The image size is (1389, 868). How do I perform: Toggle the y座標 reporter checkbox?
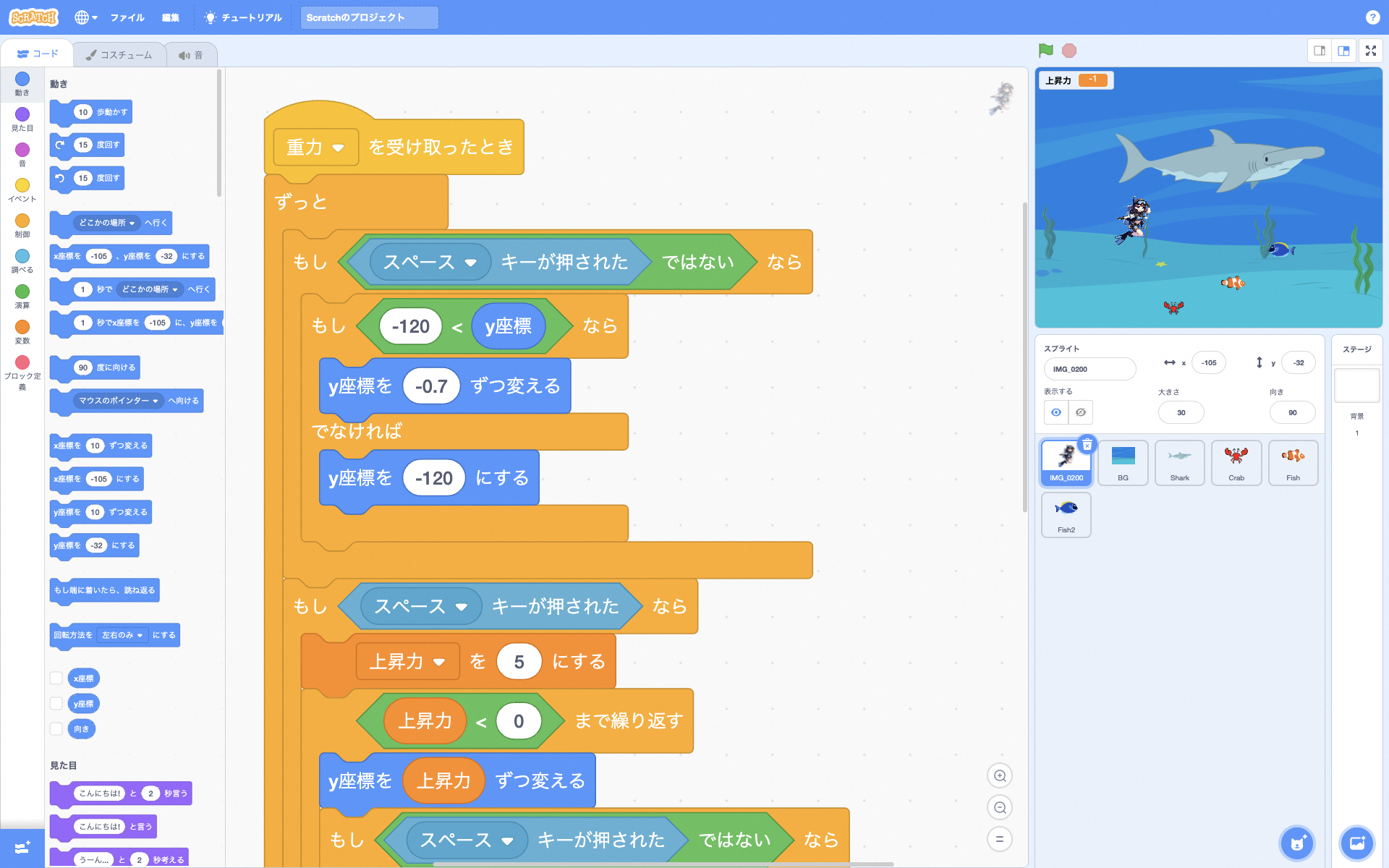point(56,703)
